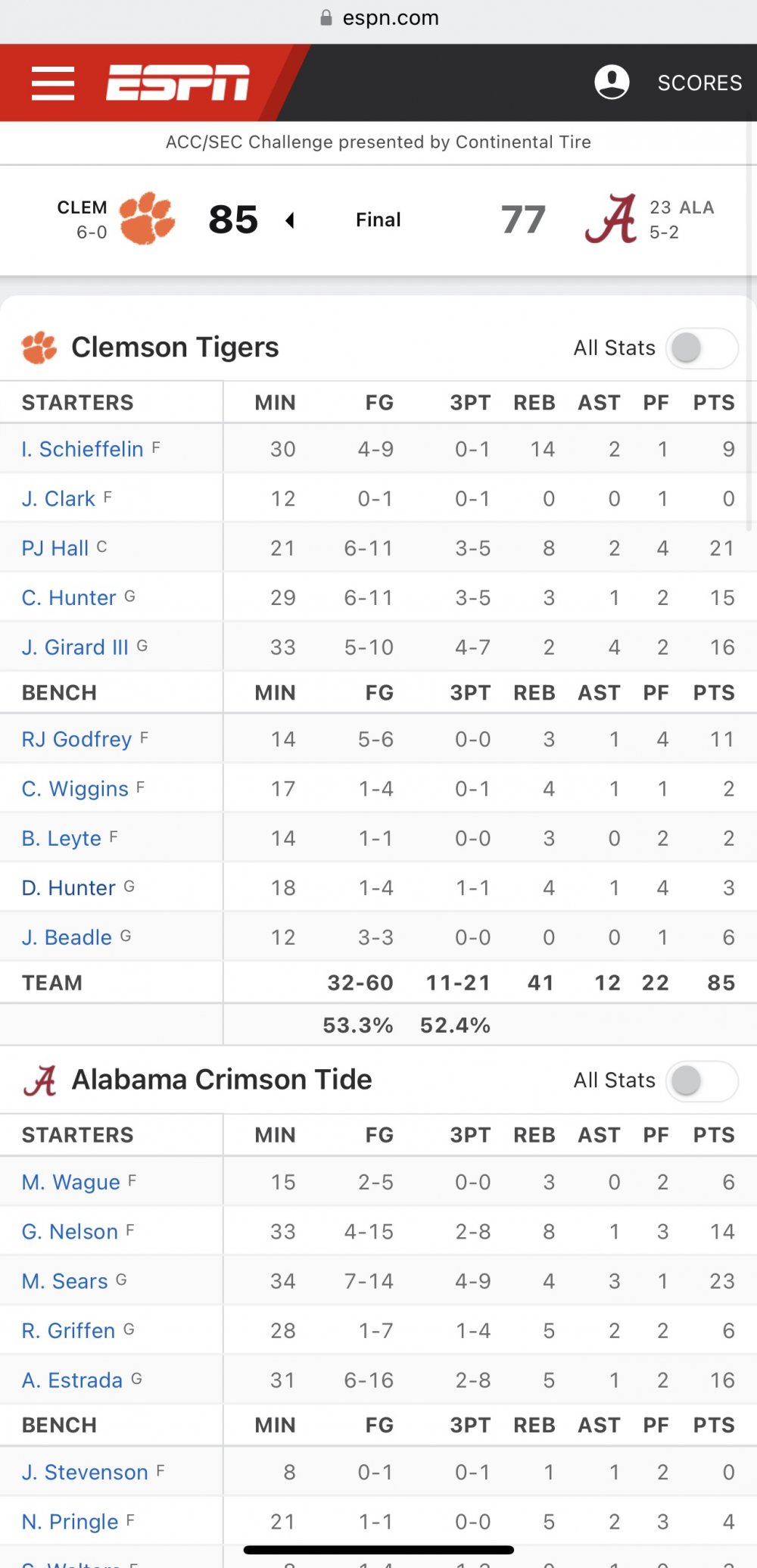
Task: Click the lock icon beside espn.com
Action: (326, 17)
